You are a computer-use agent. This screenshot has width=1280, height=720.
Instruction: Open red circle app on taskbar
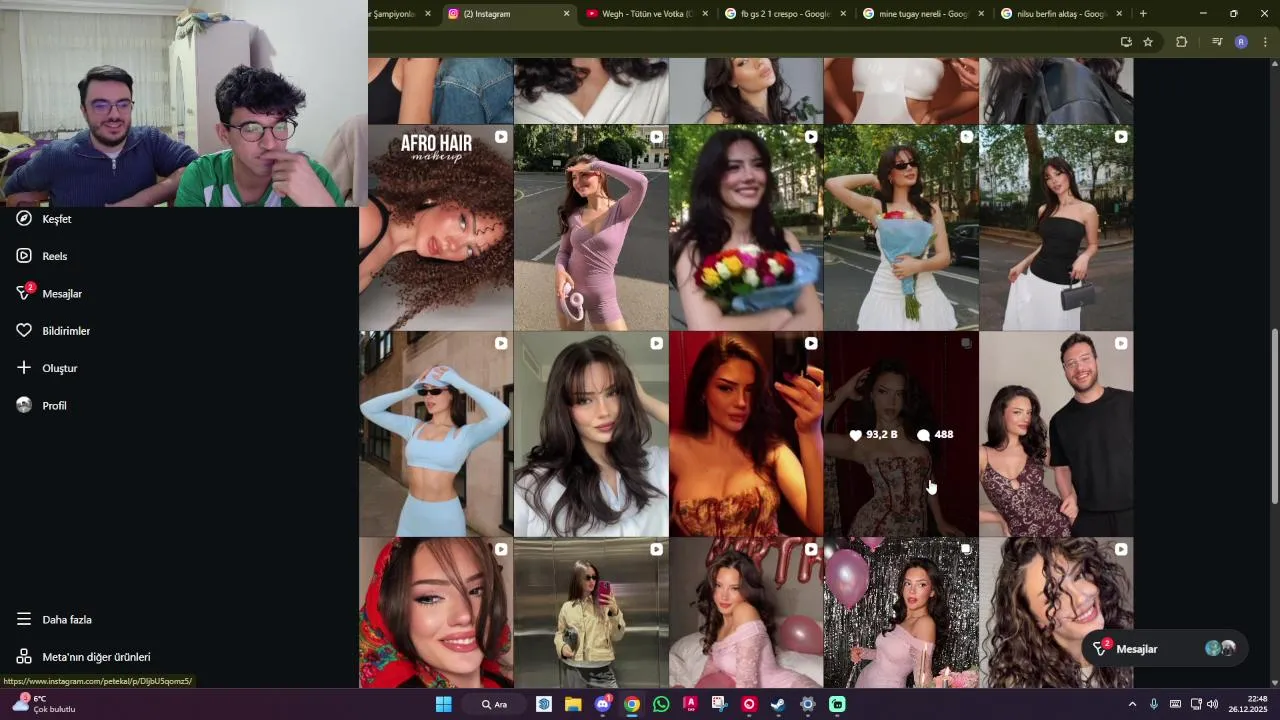click(749, 704)
